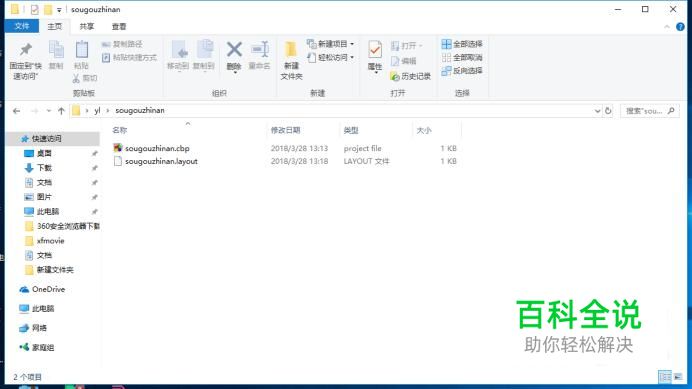The height and width of the screenshot is (389, 692).
Task: Expand address bar history dropdown
Action: click(597, 111)
